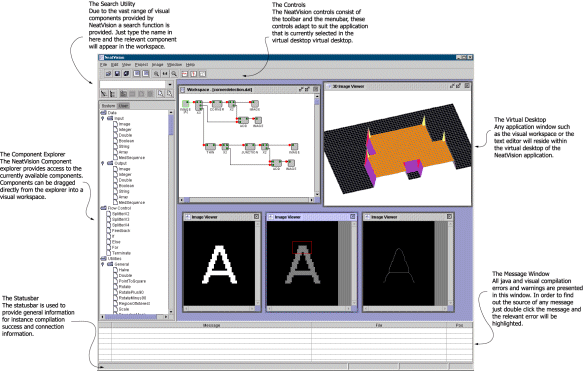The width and height of the screenshot is (585, 371).
Task: Collapse the General folder under Utilities
Action: [103, 264]
